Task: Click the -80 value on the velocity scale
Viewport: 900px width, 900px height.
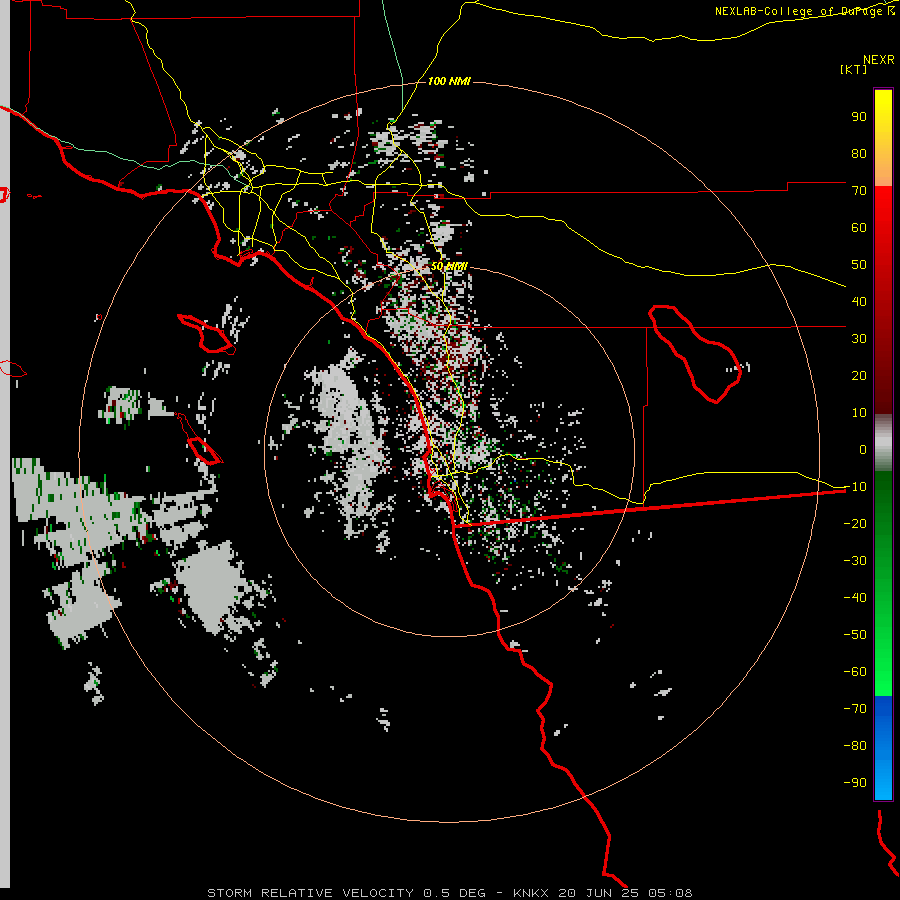Action: (x=855, y=746)
